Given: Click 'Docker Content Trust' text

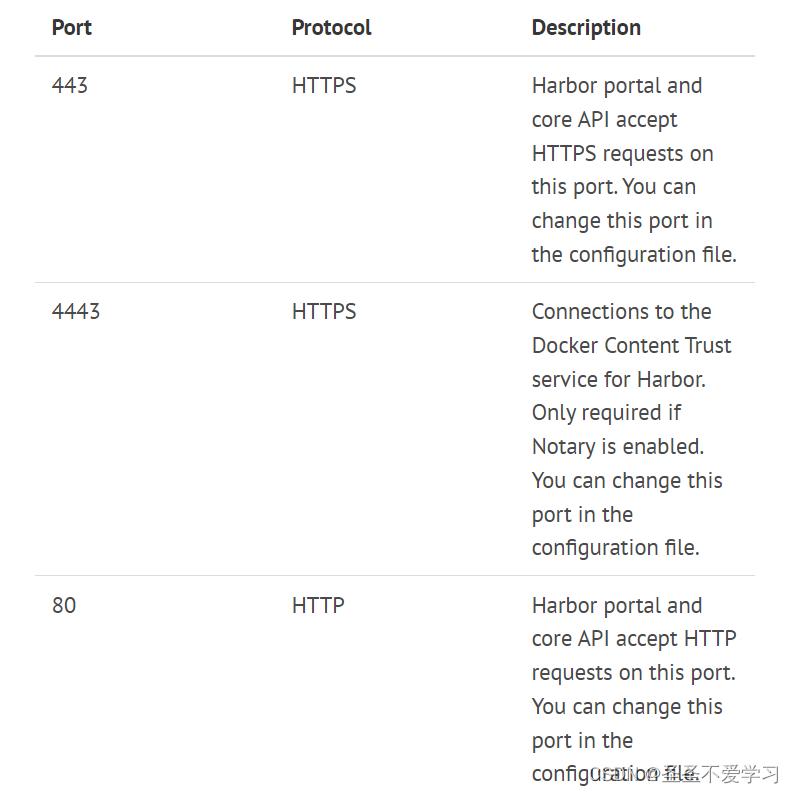Looking at the screenshot, I should click(x=632, y=345).
